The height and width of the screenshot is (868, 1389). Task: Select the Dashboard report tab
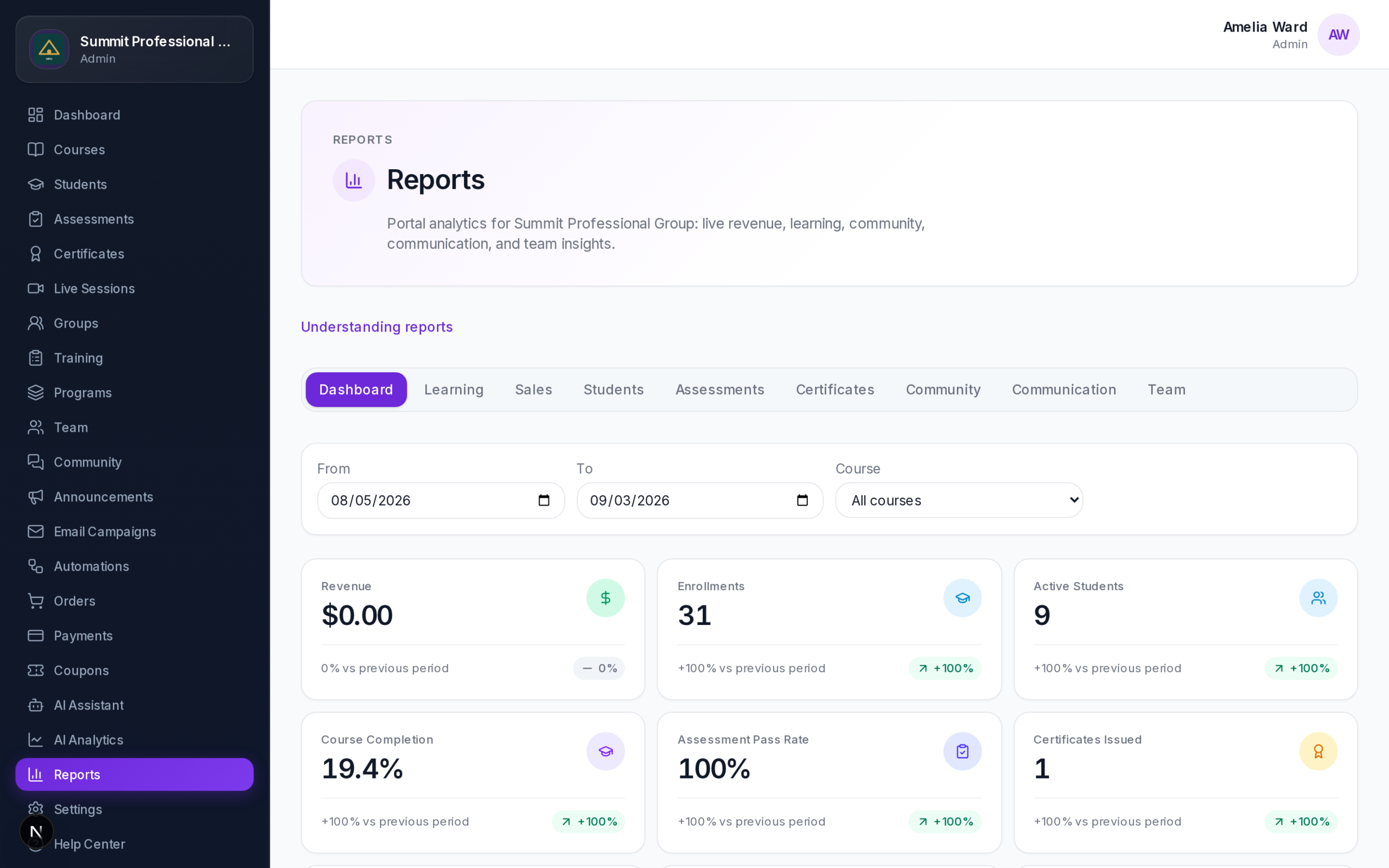pos(356,390)
